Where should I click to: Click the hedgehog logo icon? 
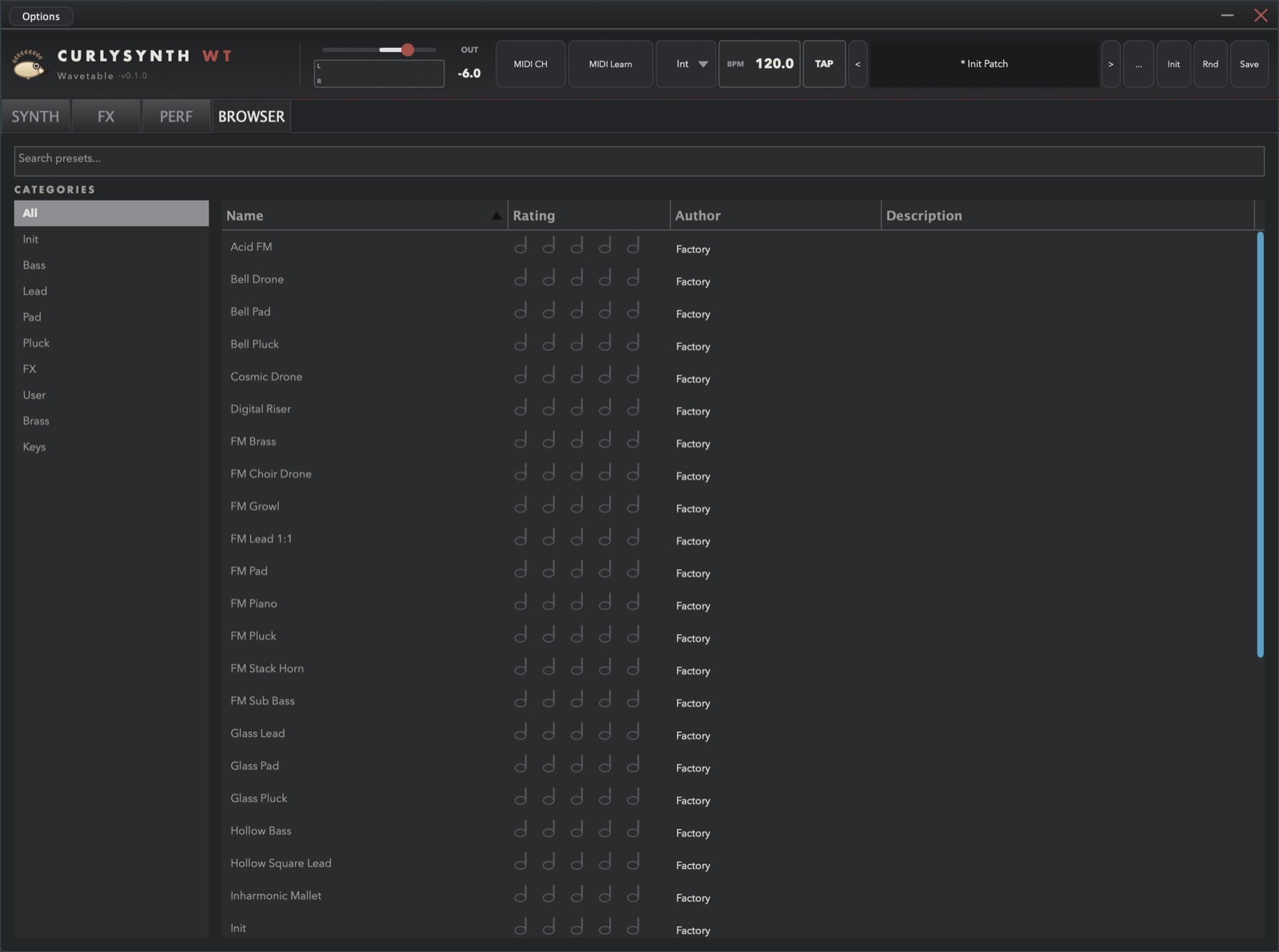(x=30, y=65)
